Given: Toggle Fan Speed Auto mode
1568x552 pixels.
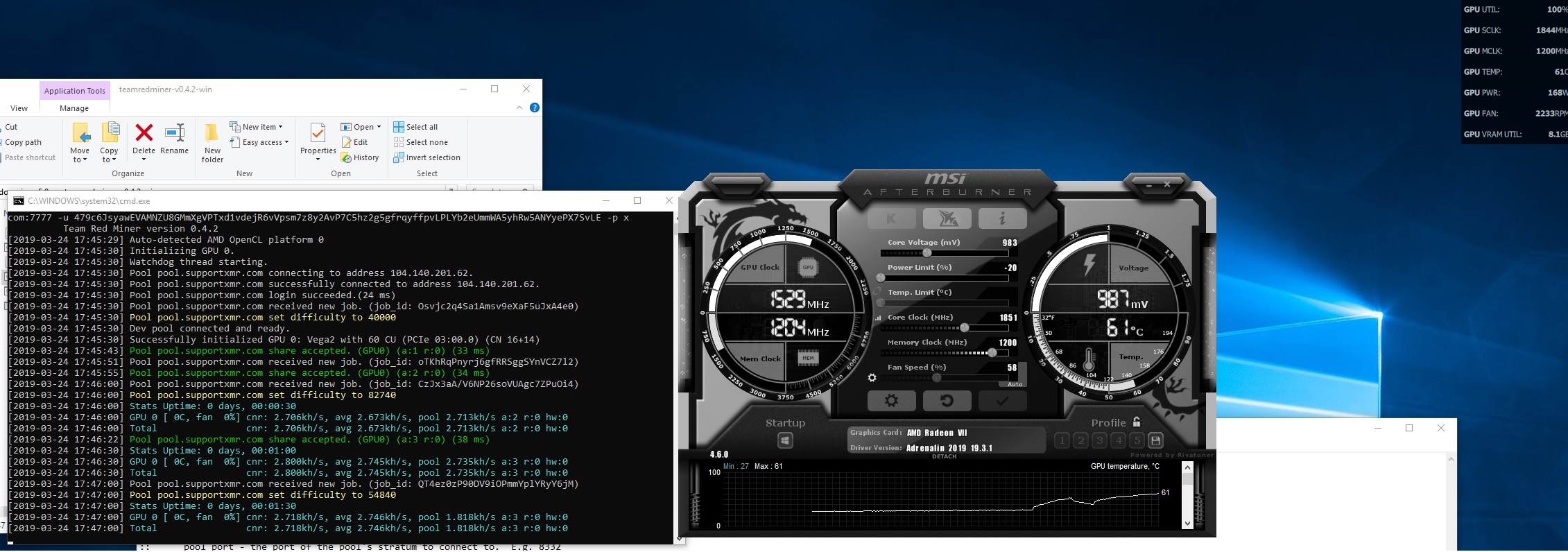Looking at the screenshot, I should [1015, 383].
